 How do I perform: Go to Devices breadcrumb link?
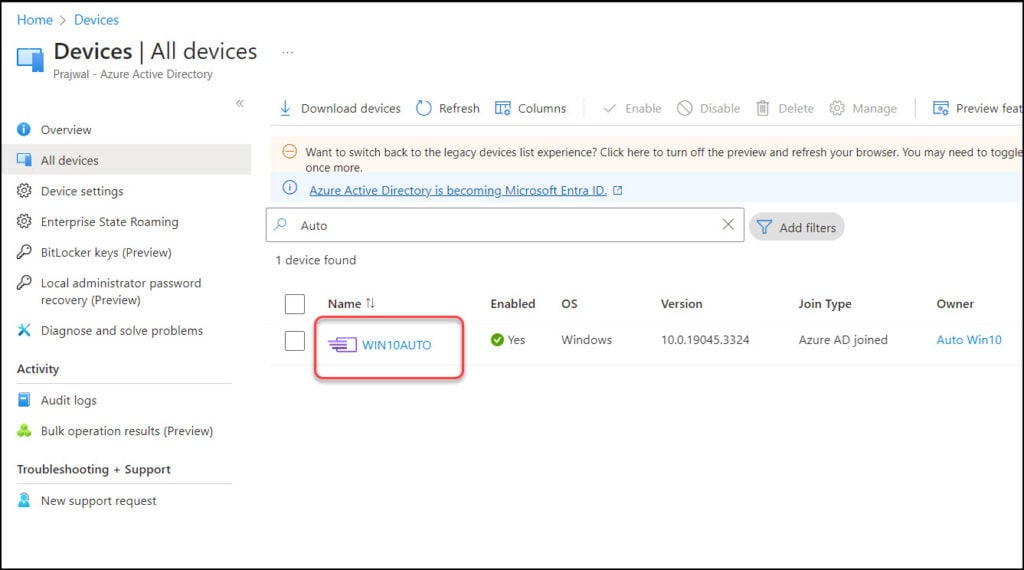coord(96,20)
